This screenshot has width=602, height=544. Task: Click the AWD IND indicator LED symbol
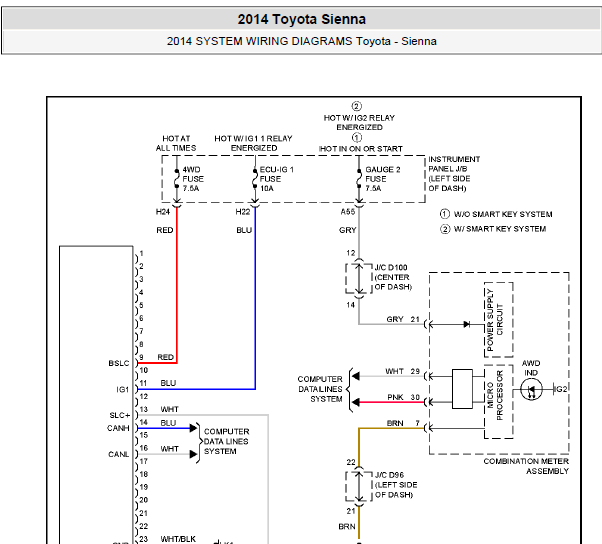click(531, 390)
